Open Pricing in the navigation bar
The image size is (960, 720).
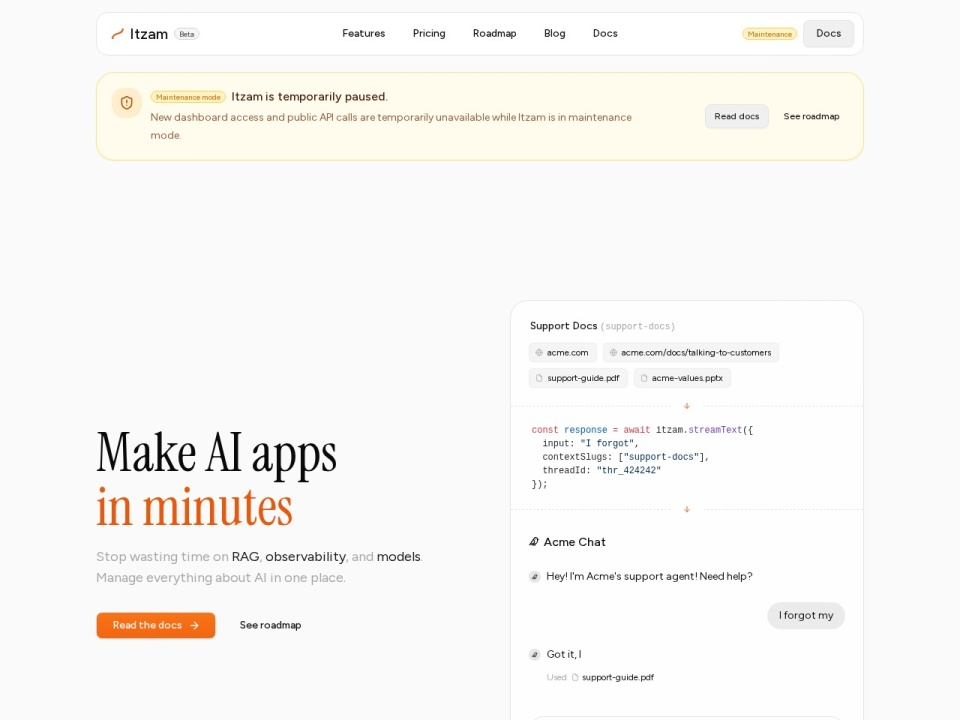pyautogui.click(x=429, y=34)
